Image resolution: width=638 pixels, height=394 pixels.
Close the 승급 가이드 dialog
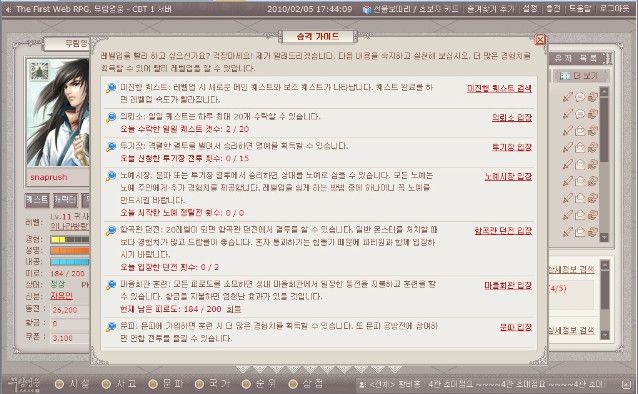(x=540, y=39)
